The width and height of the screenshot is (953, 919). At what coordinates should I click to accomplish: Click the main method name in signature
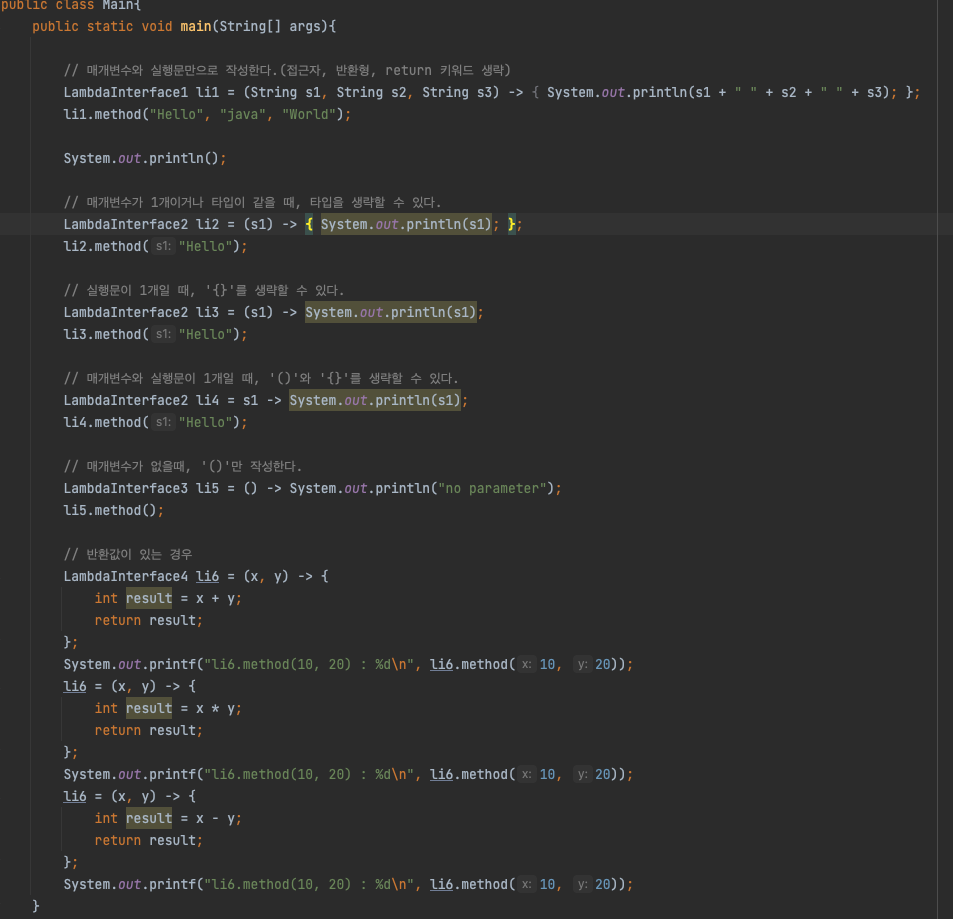tap(196, 26)
